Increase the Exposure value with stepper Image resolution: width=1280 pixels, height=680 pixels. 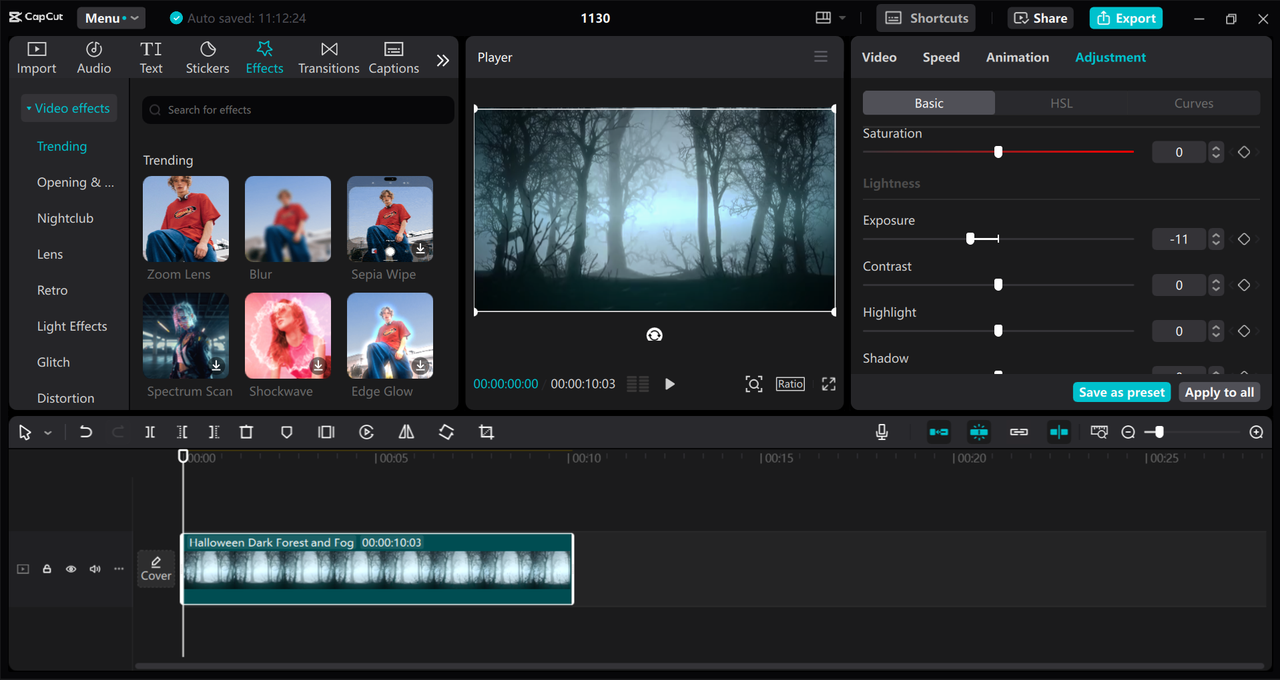click(x=1216, y=235)
